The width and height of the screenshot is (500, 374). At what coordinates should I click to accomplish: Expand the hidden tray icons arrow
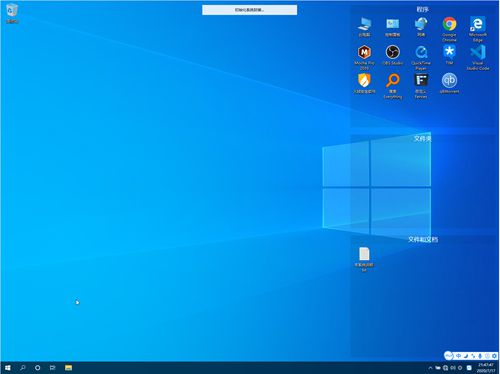tap(430, 368)
